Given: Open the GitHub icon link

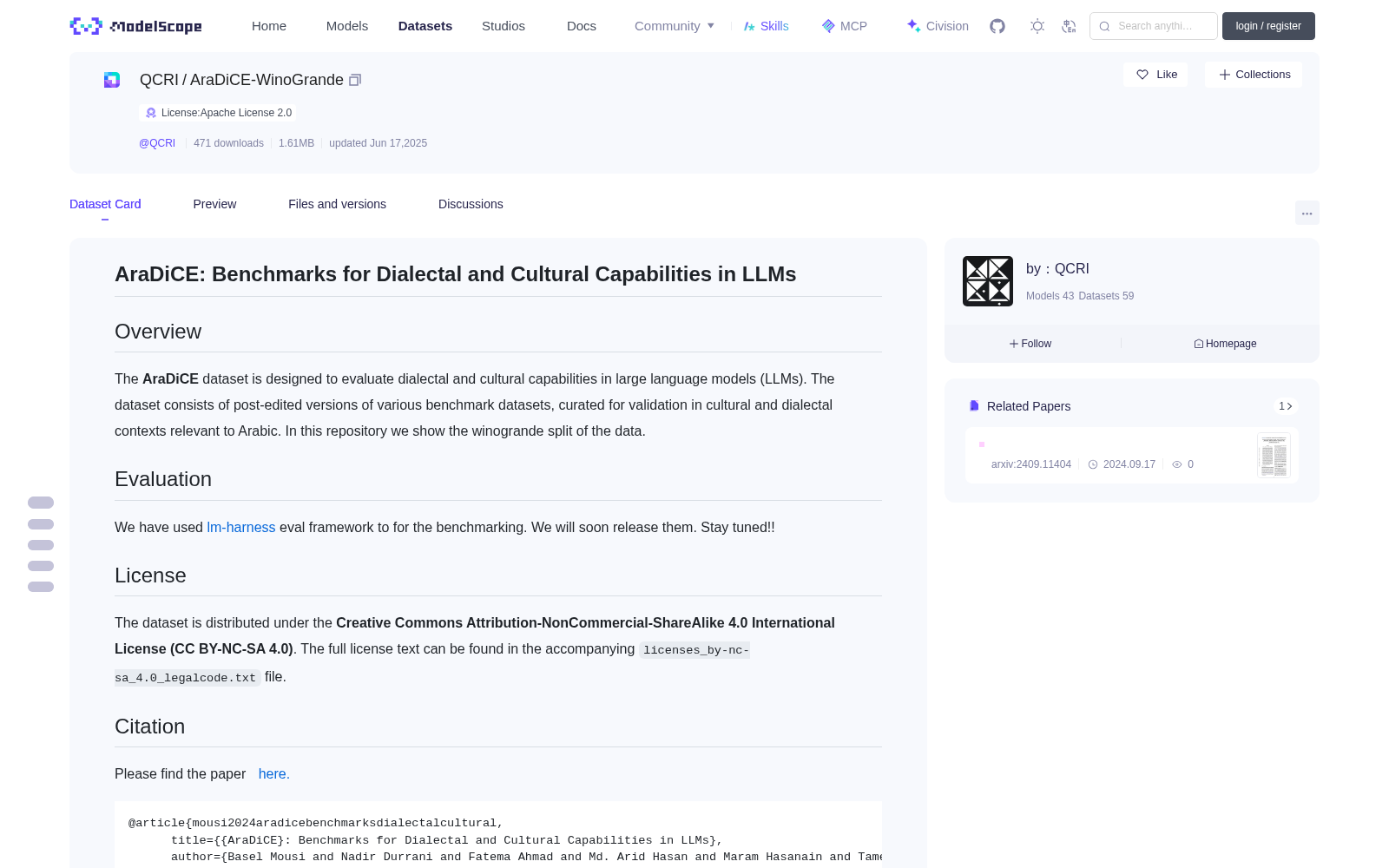Looking at the screenshot, I should (997, 26).
